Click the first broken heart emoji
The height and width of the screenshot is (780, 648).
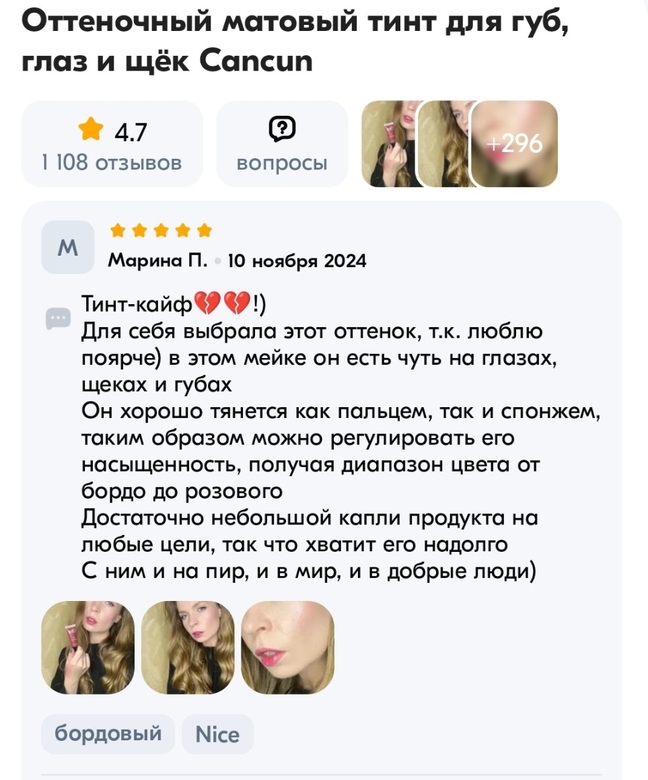[206, 303]
